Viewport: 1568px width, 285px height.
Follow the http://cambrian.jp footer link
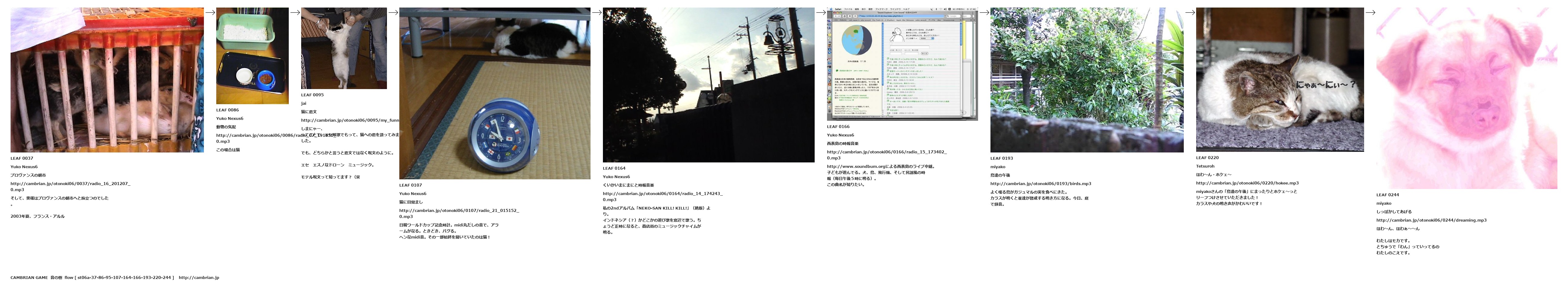point(199,278)
